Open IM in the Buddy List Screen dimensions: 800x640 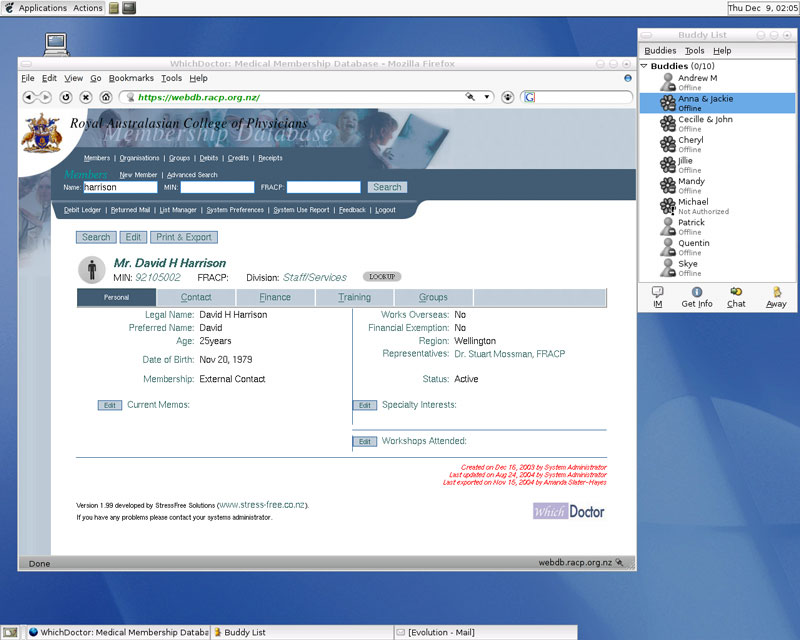[658, 297]
